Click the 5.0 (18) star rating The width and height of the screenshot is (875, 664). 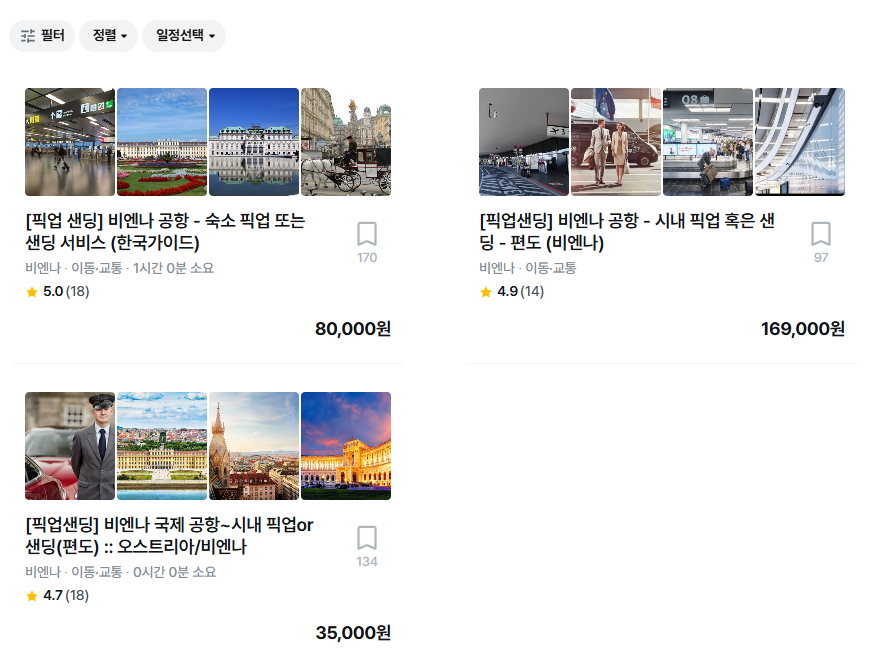pos(57,291)
